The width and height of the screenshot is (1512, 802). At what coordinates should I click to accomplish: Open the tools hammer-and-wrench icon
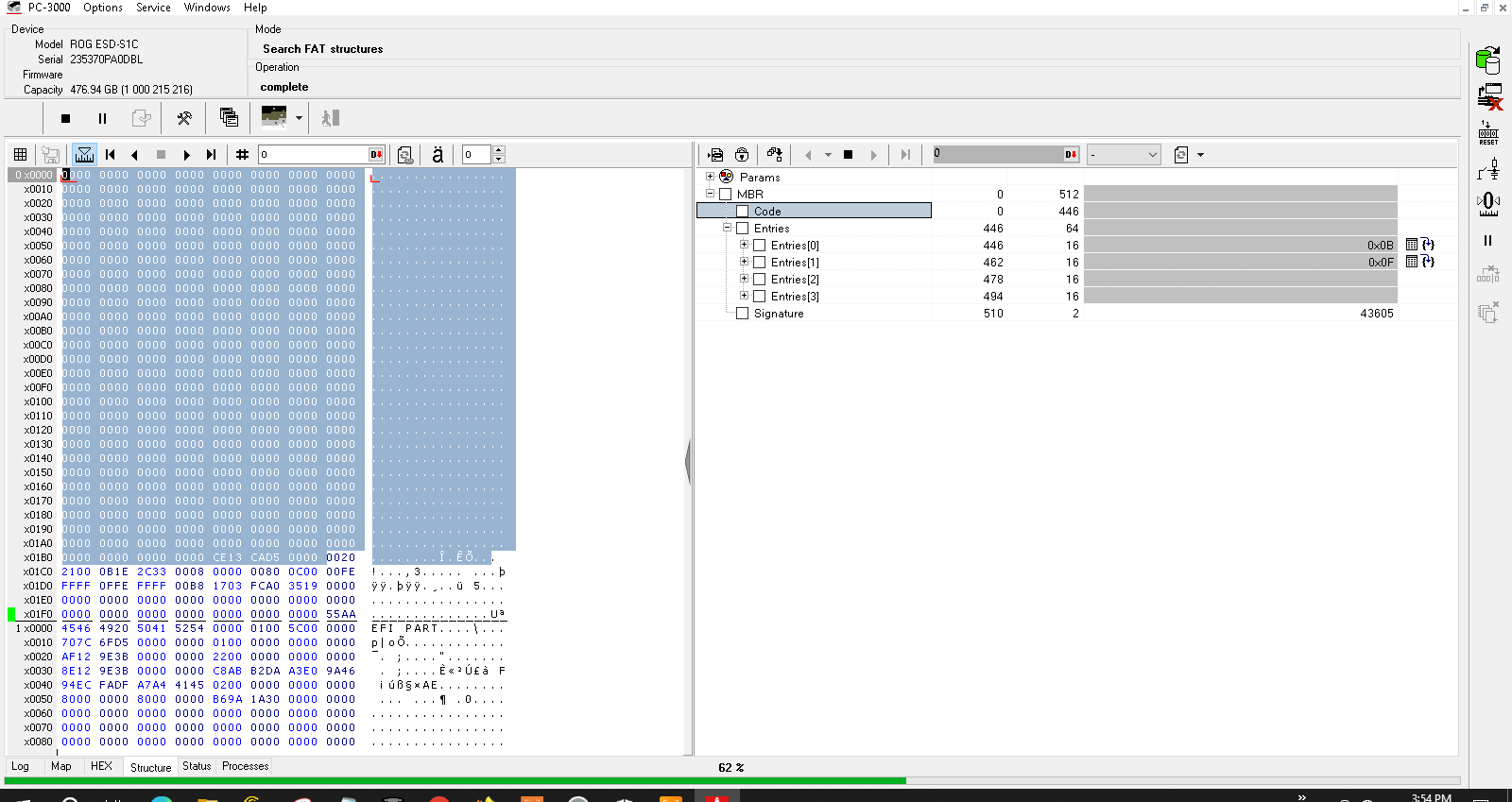tap(184, 118)
